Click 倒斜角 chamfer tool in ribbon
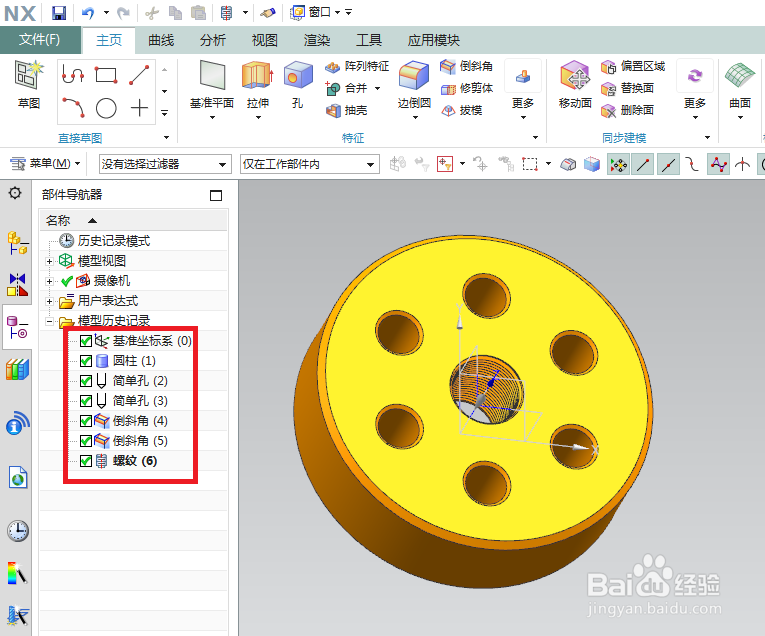The width and height of the screenshot is (765, 636). tap(466, 66)
